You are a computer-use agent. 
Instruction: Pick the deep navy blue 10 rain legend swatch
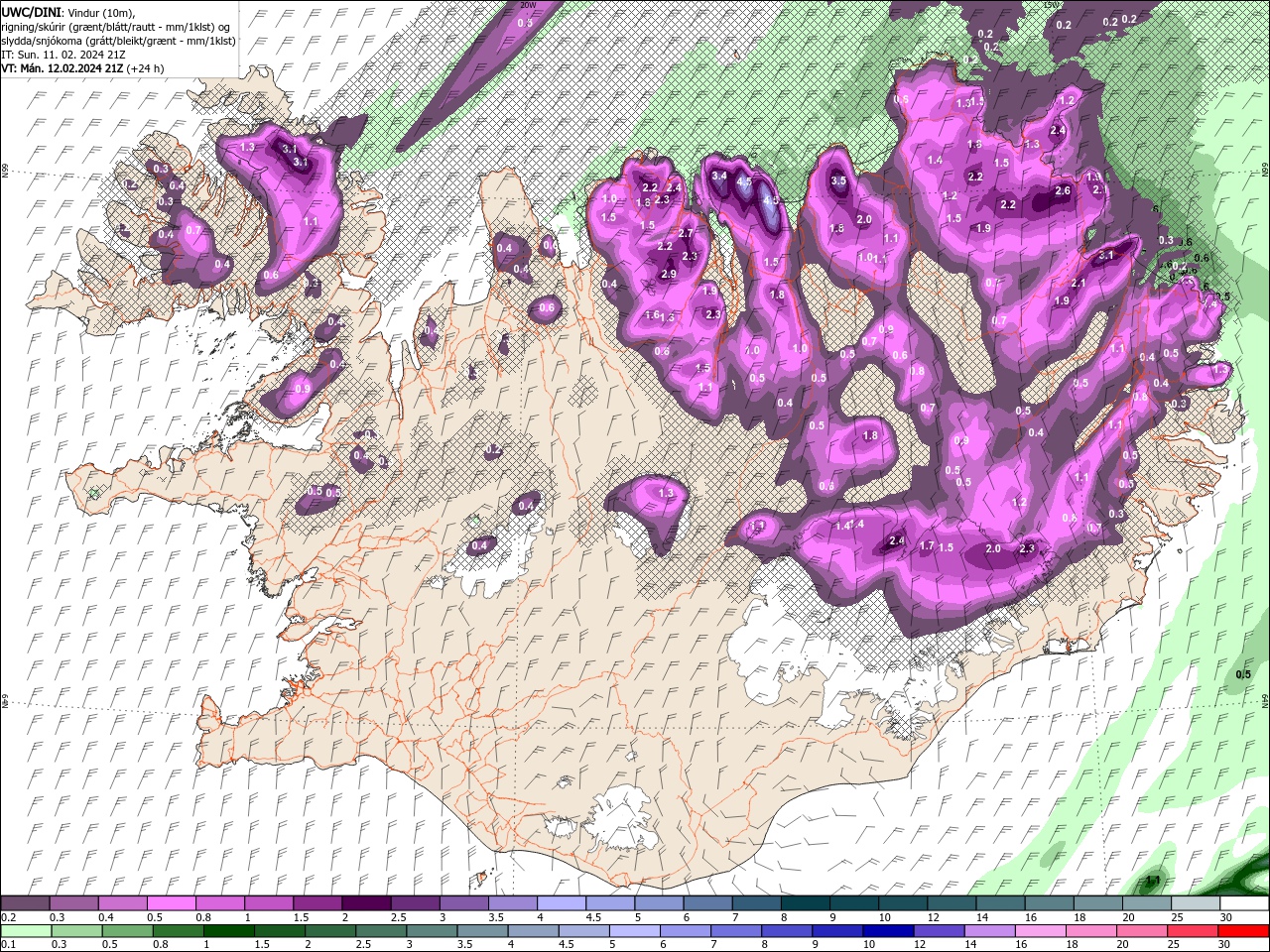(x=887, y=931)
